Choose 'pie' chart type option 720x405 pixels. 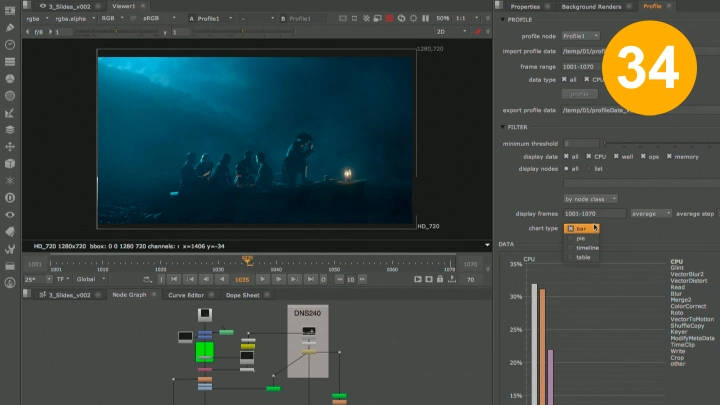pyautogui.click(x=581, y=238)
